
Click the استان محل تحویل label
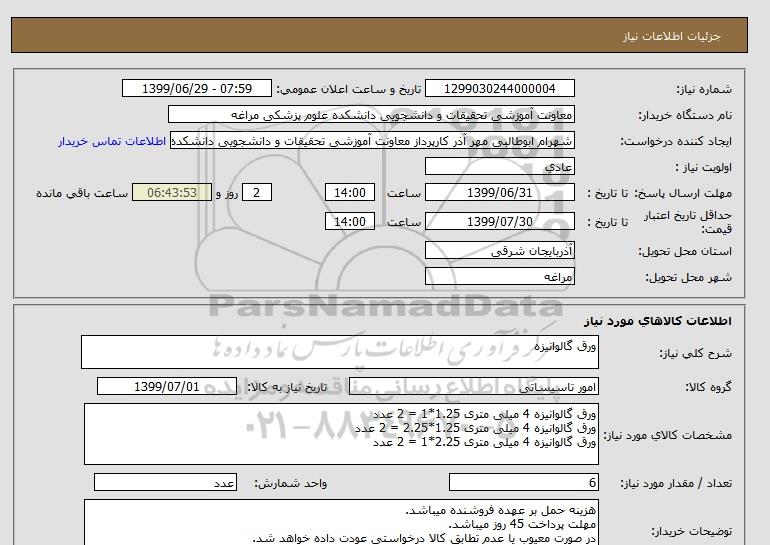[x=685, y=251]
